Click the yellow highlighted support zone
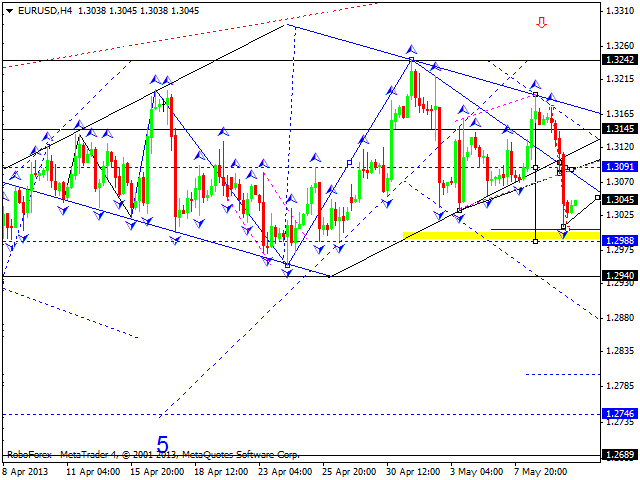The width and height of the screenshot is (640, 480). coord(500,235)
